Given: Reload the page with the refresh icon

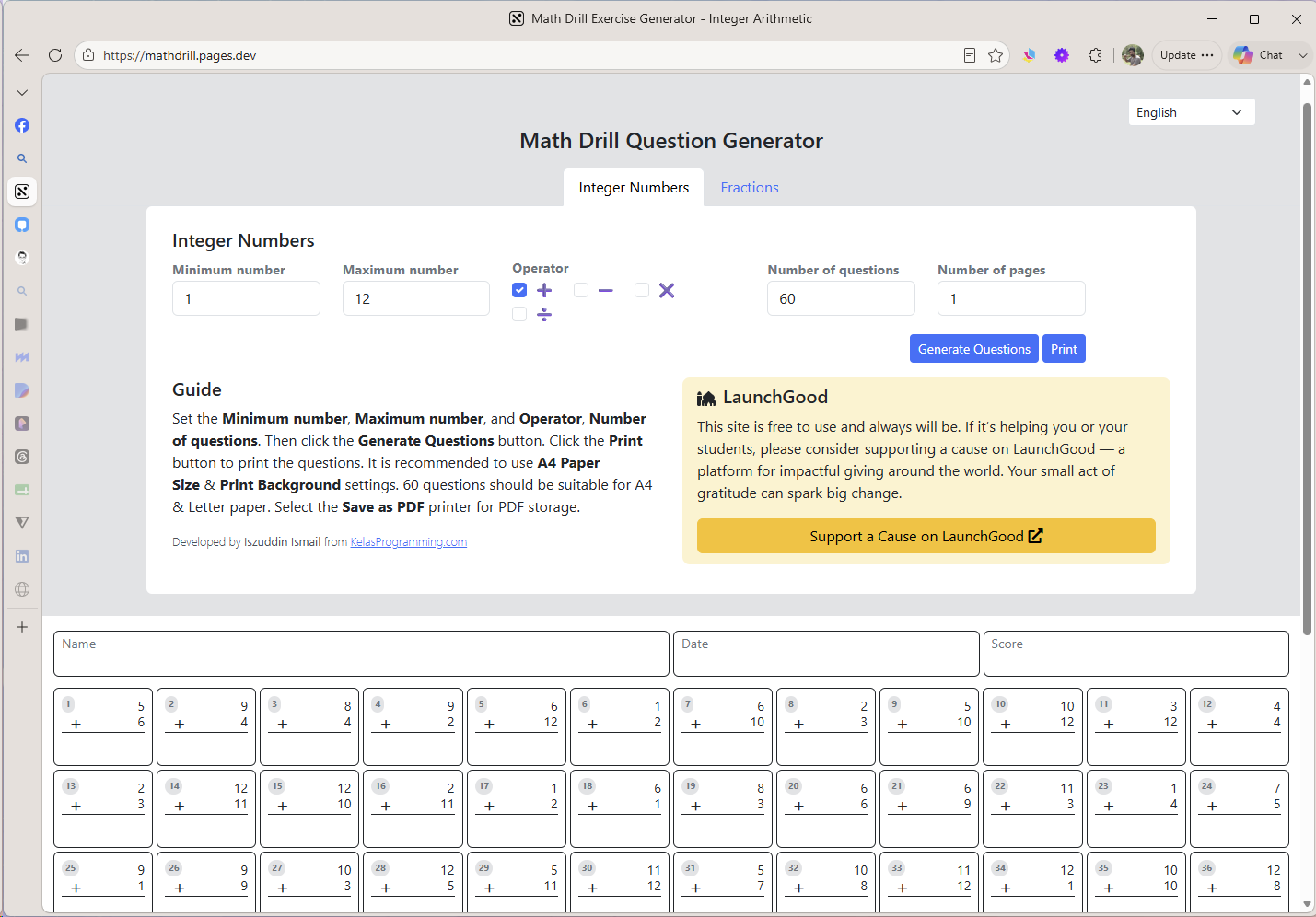Looking at the screenshot, I should click(x=55, y=55).
